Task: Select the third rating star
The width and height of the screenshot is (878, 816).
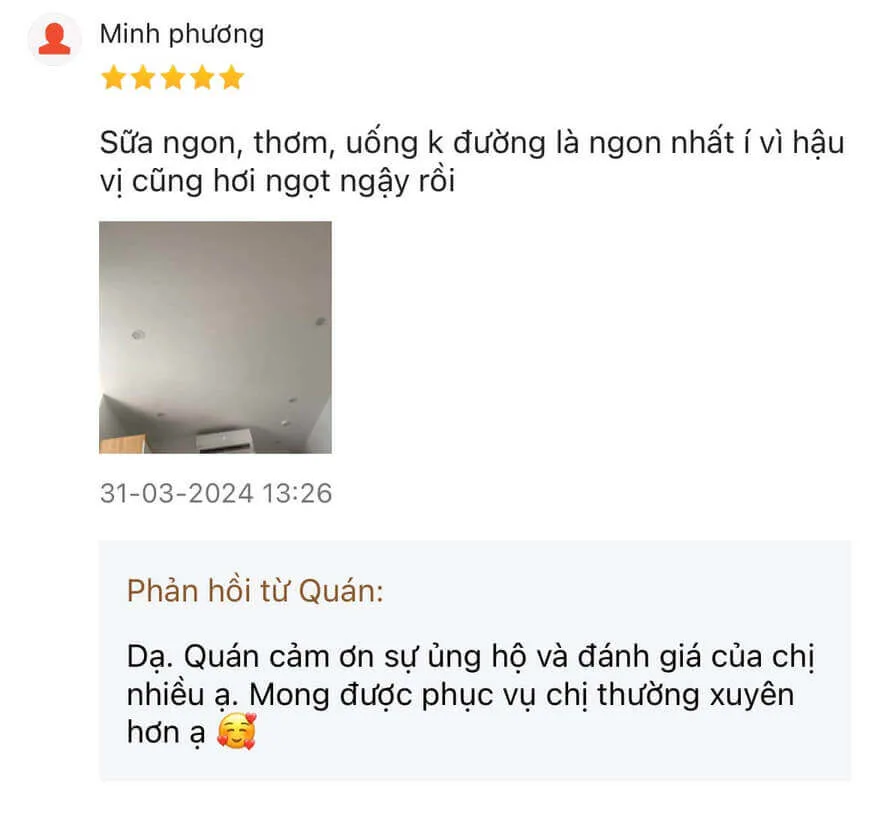Action: (x=172, y=77)
